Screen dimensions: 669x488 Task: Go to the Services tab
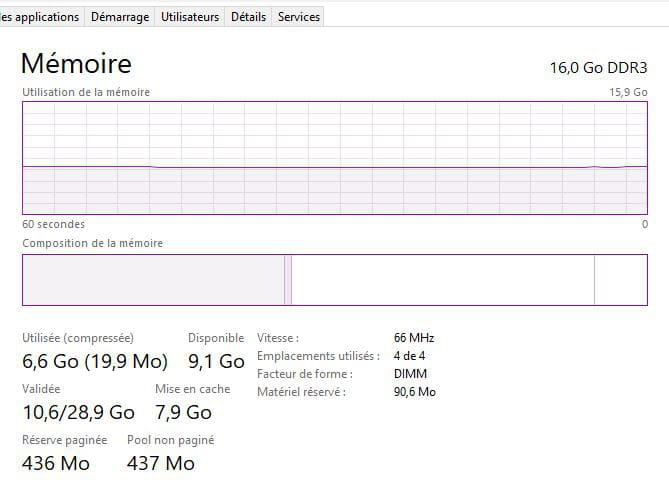coord(299,17)
